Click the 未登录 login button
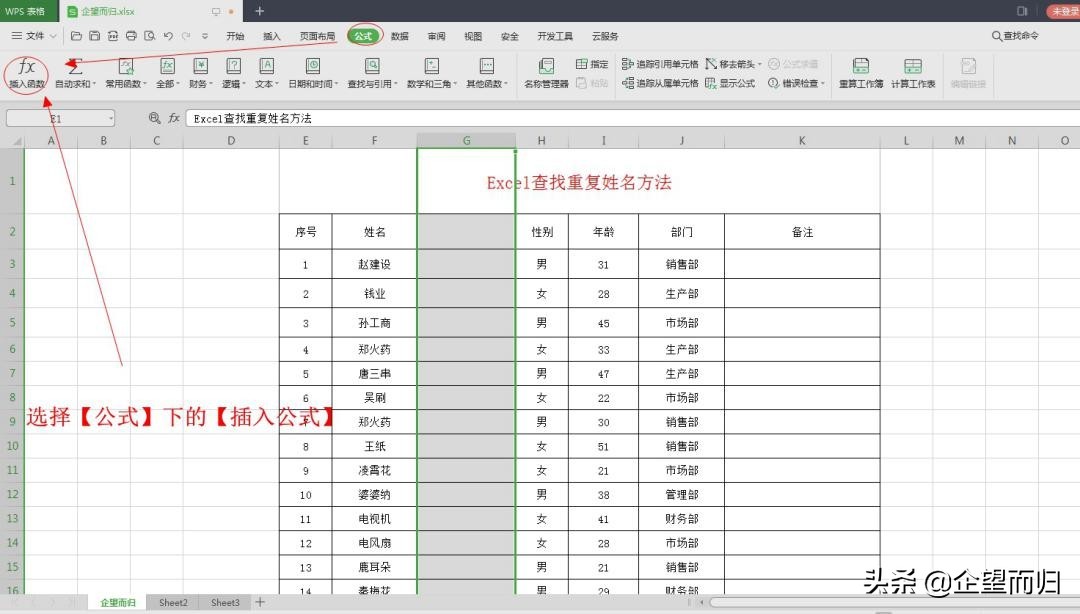1080x614 pixels. [x=1064, y=11]
